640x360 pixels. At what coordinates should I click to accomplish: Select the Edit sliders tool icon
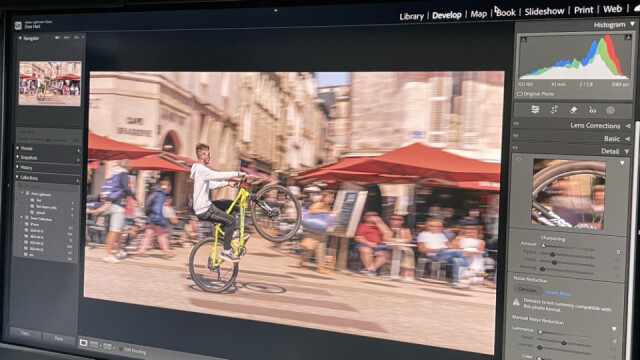pyautogui.click(x=535, y=109)
